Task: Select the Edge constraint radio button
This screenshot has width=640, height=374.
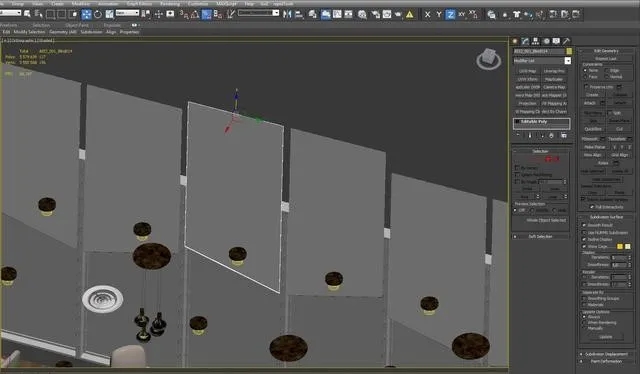Action: (607, 71)
